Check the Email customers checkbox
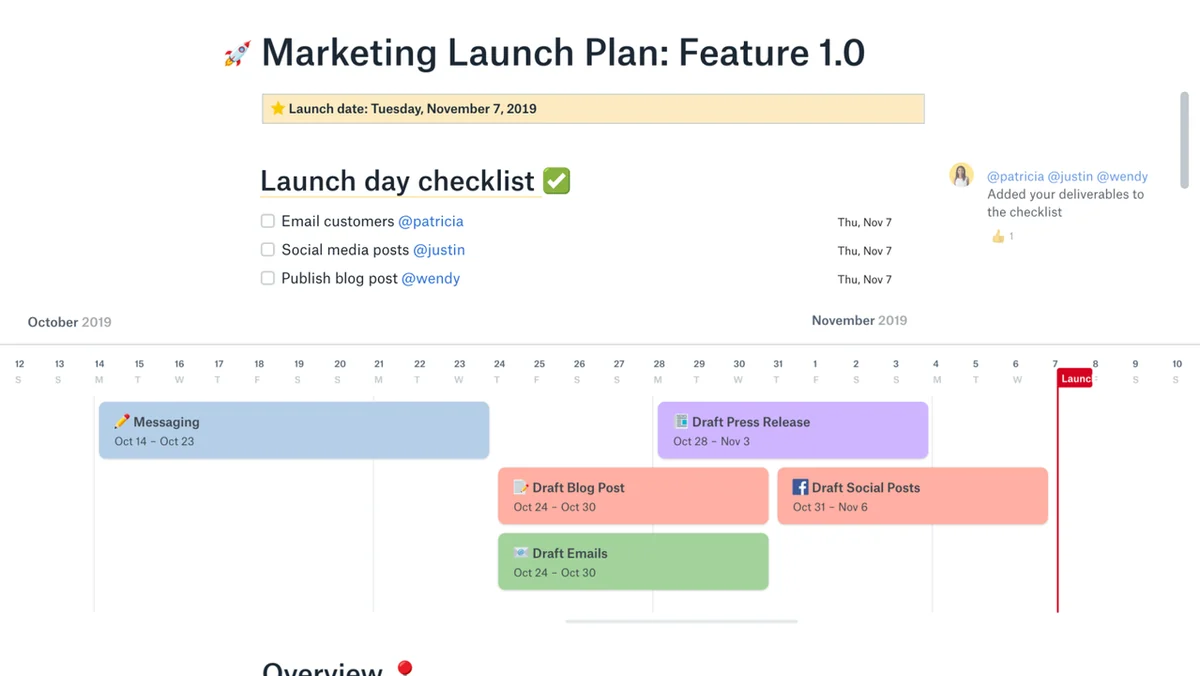Image resolution: width=1200 pixels, height=676 pixels. click(x=268, y=221)
